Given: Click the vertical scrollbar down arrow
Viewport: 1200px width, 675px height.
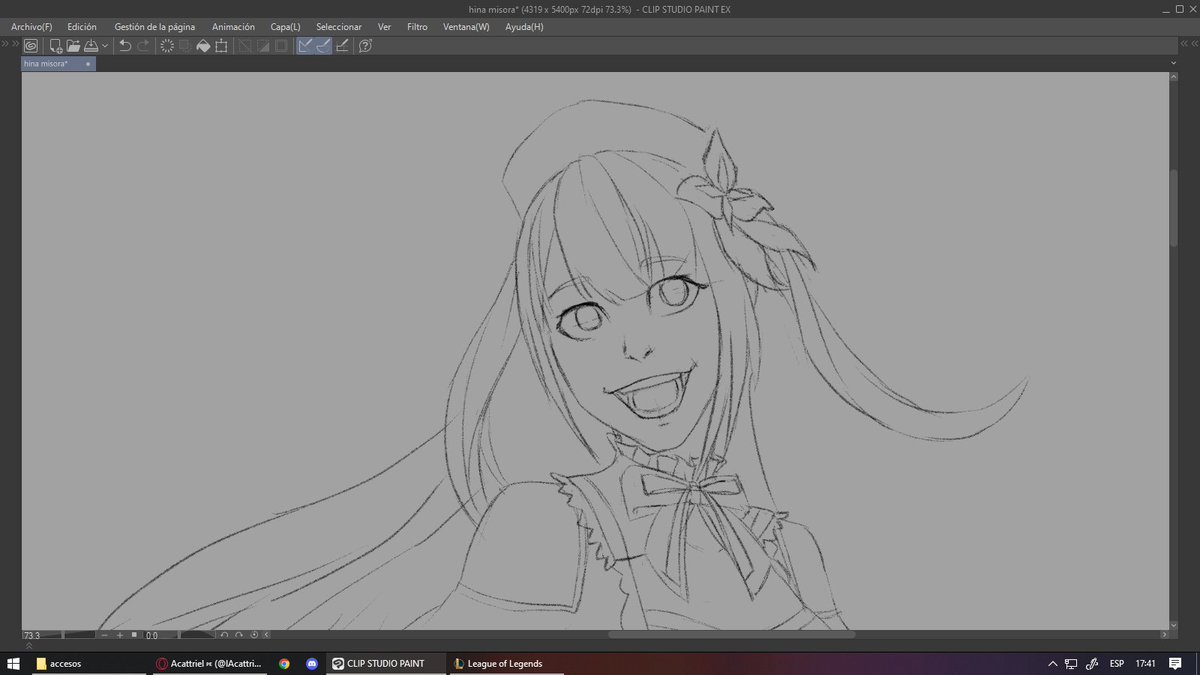Looking at the screenshot, I should pos(1174,623).
